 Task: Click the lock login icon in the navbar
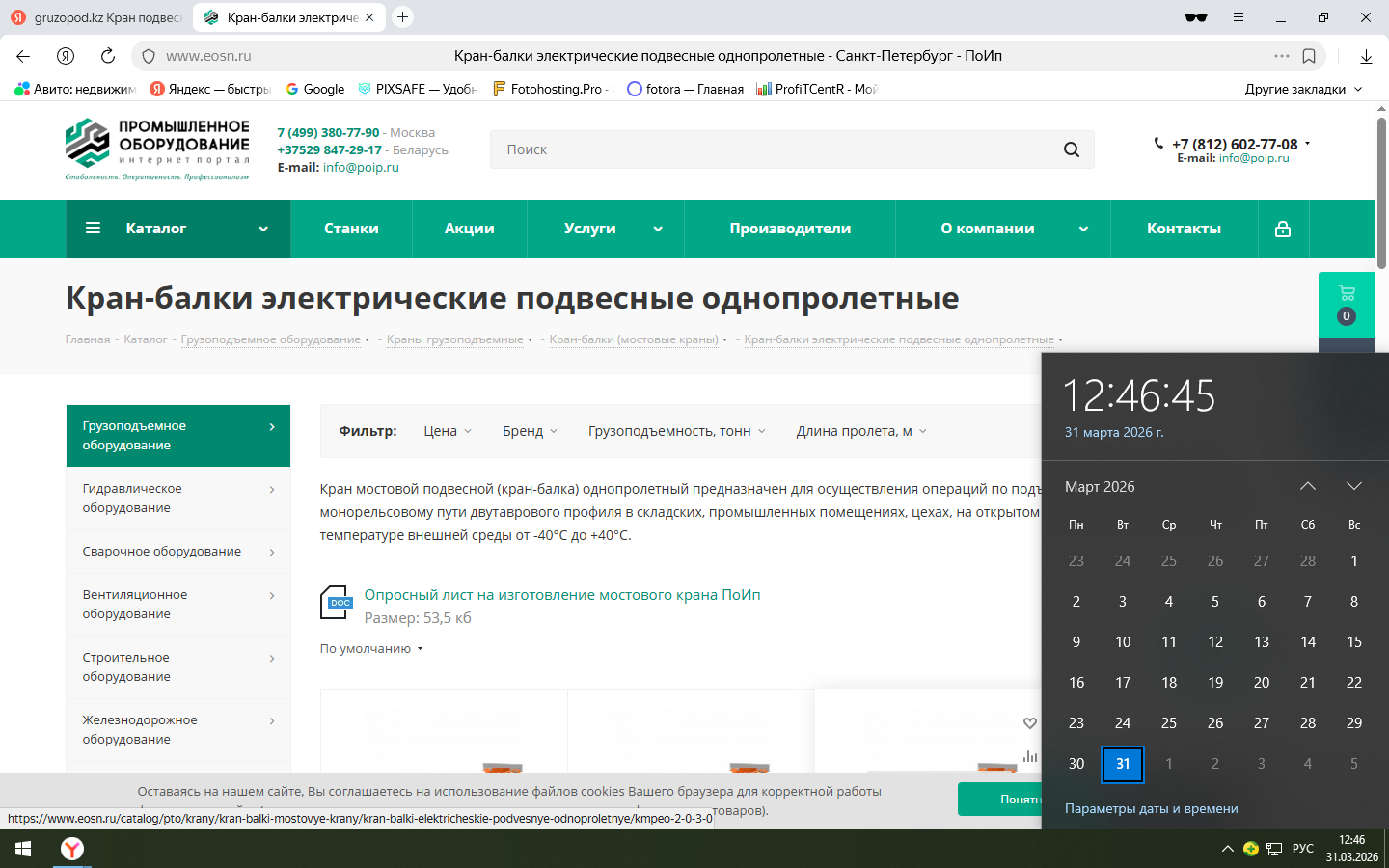click(1283, 229)
